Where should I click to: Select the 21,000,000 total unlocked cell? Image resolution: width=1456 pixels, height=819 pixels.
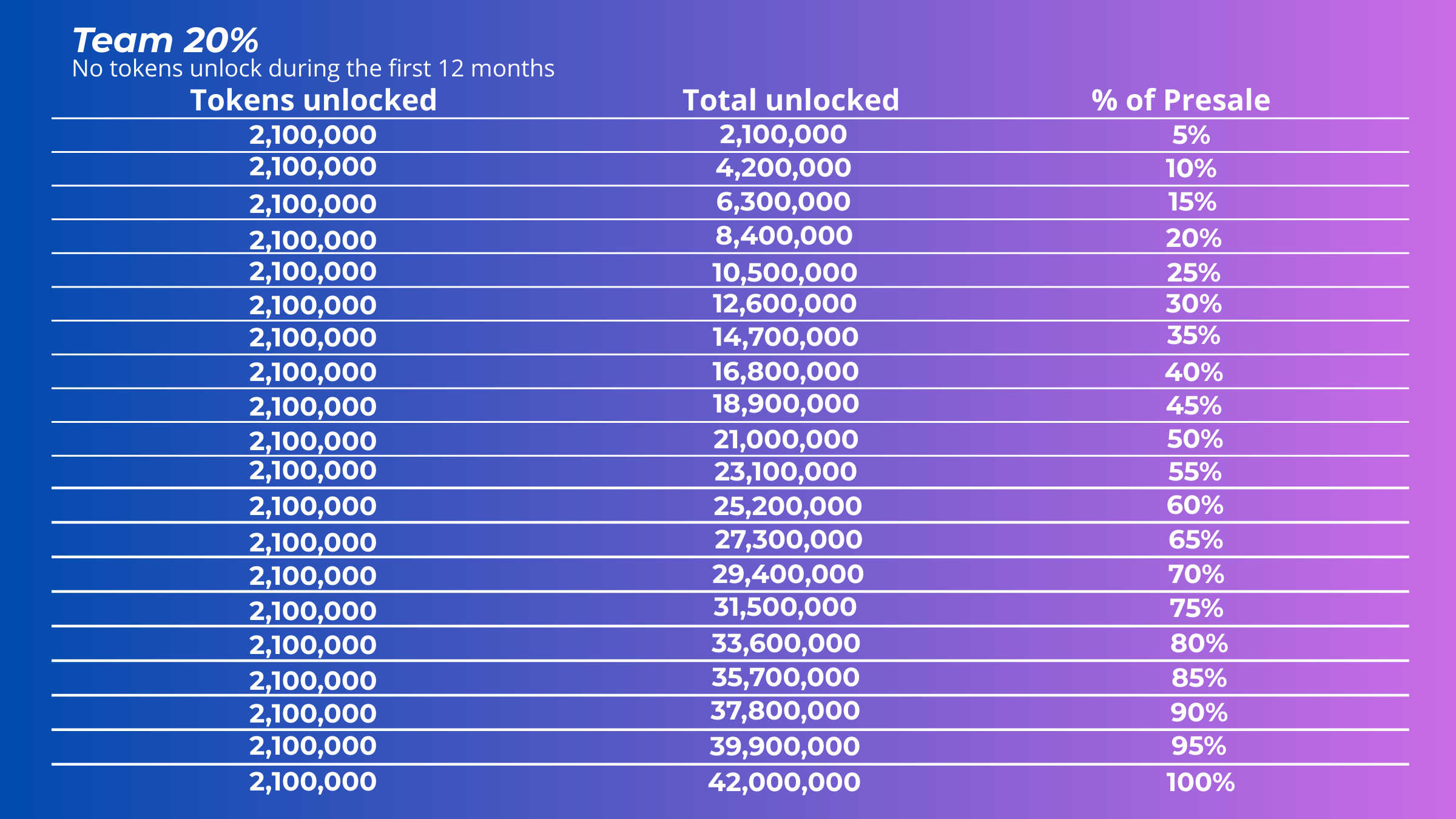click(786, 440)
